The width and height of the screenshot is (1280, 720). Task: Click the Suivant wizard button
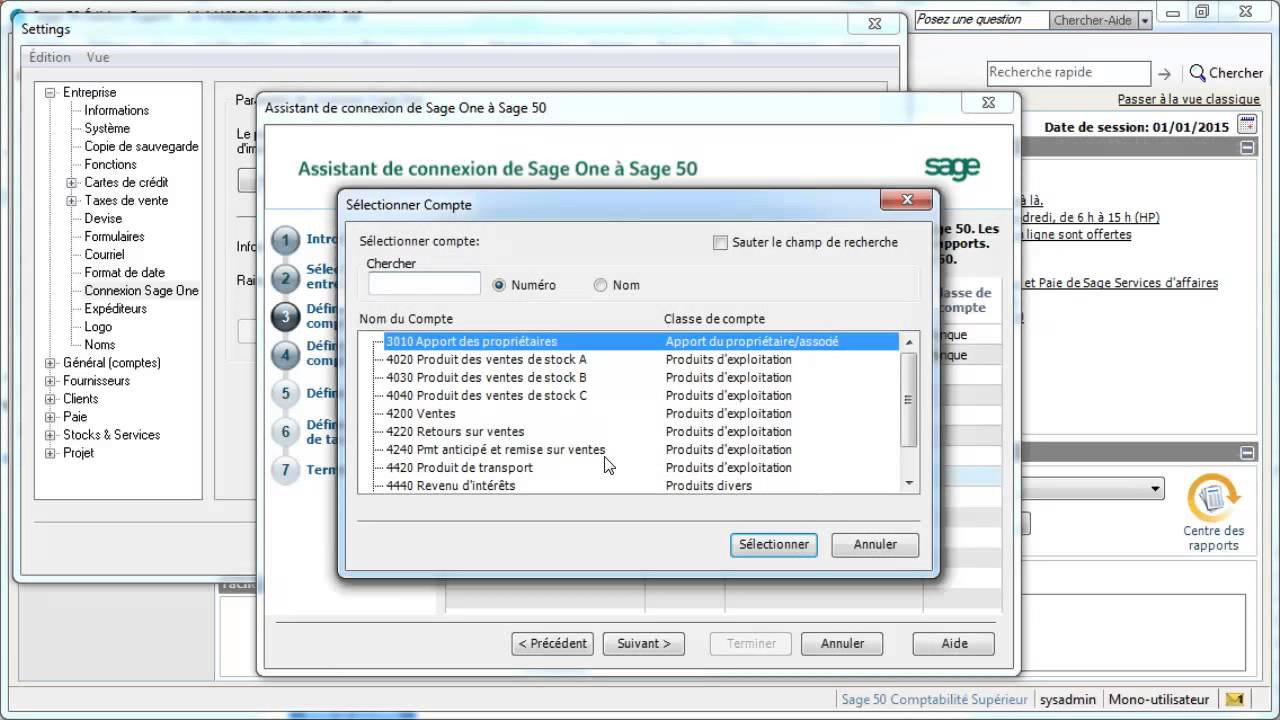click(x=643, y=643)
